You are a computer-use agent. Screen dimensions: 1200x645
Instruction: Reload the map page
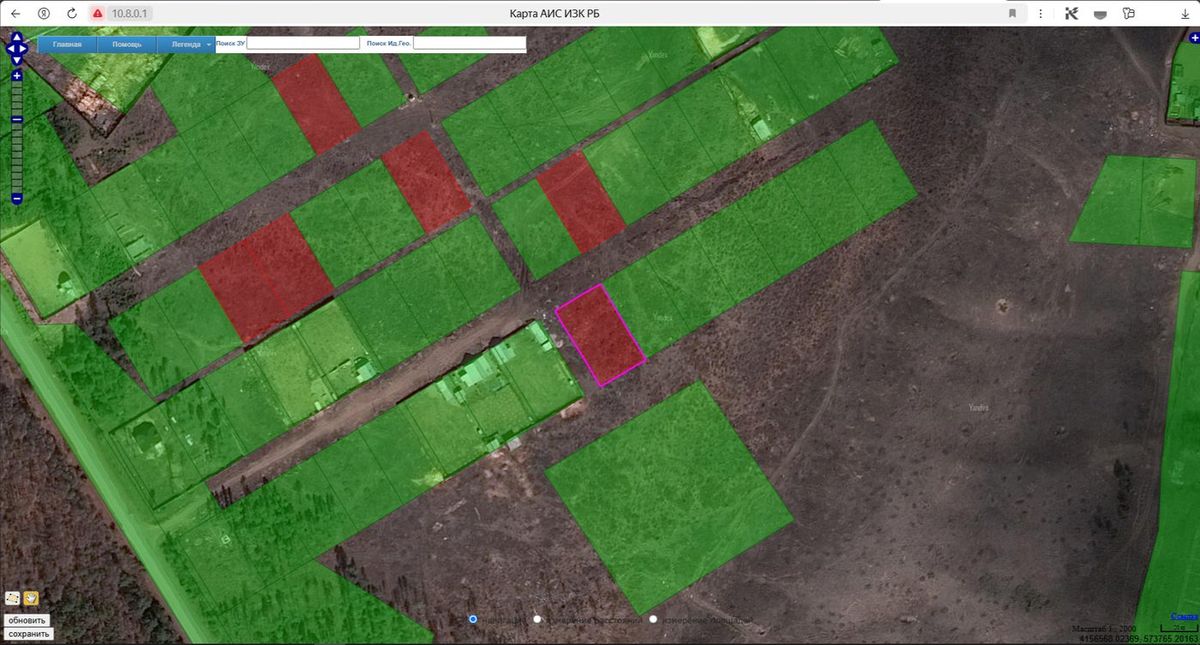point(72,13)
